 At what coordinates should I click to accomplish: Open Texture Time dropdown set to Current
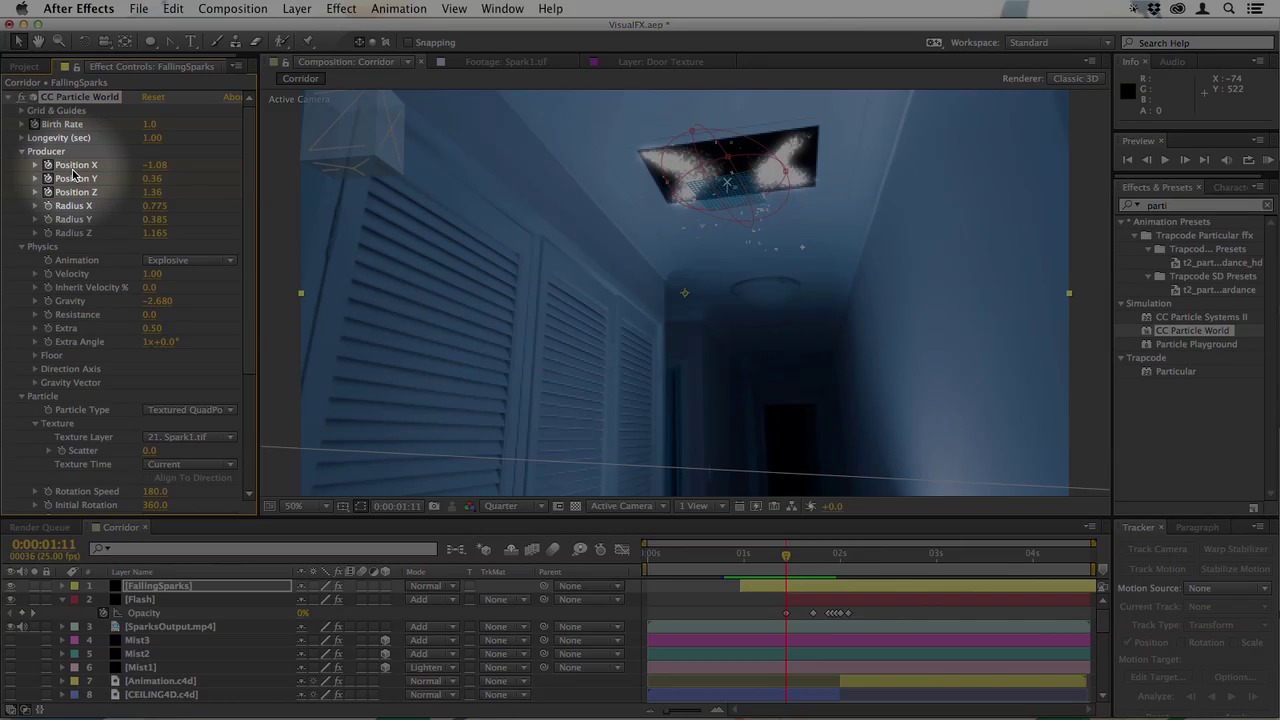coord(189,464)
